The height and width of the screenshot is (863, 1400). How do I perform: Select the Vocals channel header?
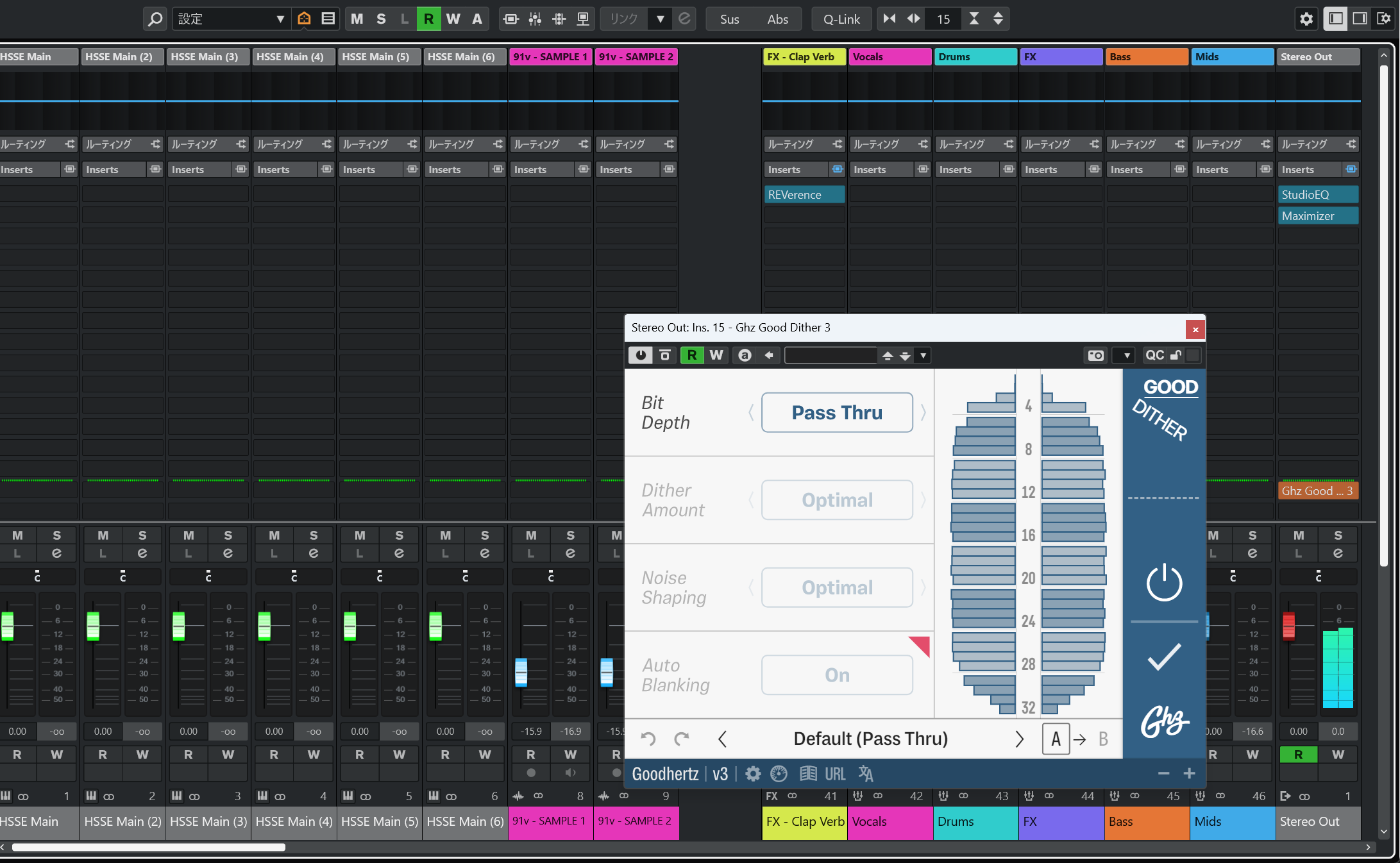point(890,57)
